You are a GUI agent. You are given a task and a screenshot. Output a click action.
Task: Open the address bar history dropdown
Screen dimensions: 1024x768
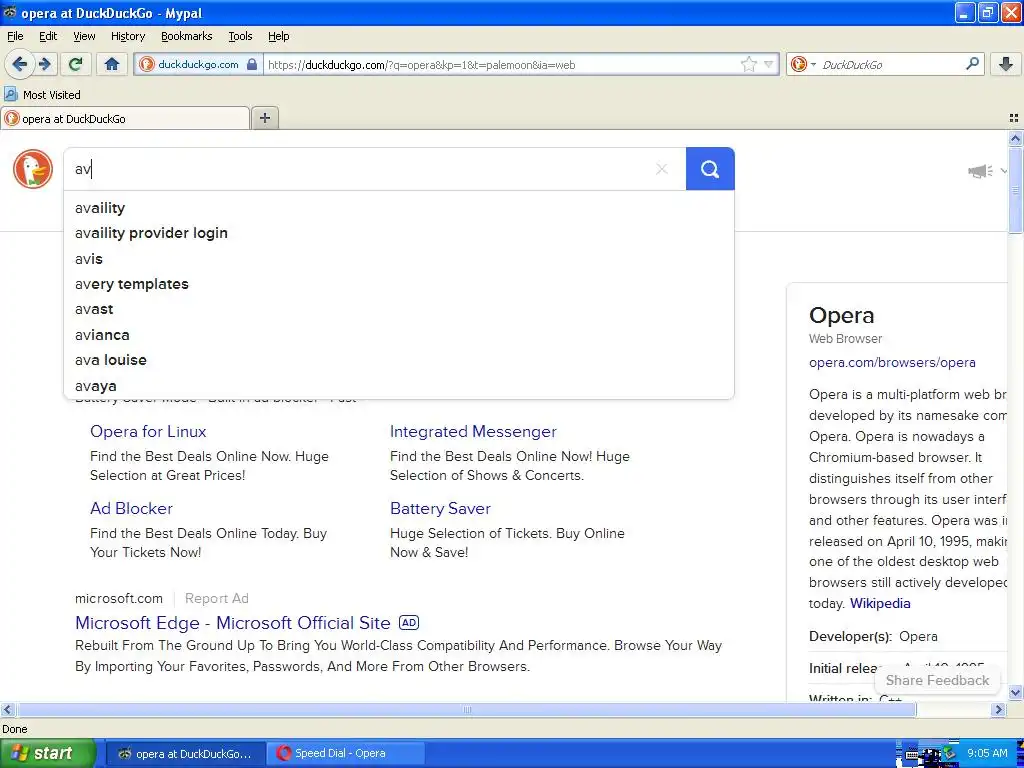tap(769, 64)
